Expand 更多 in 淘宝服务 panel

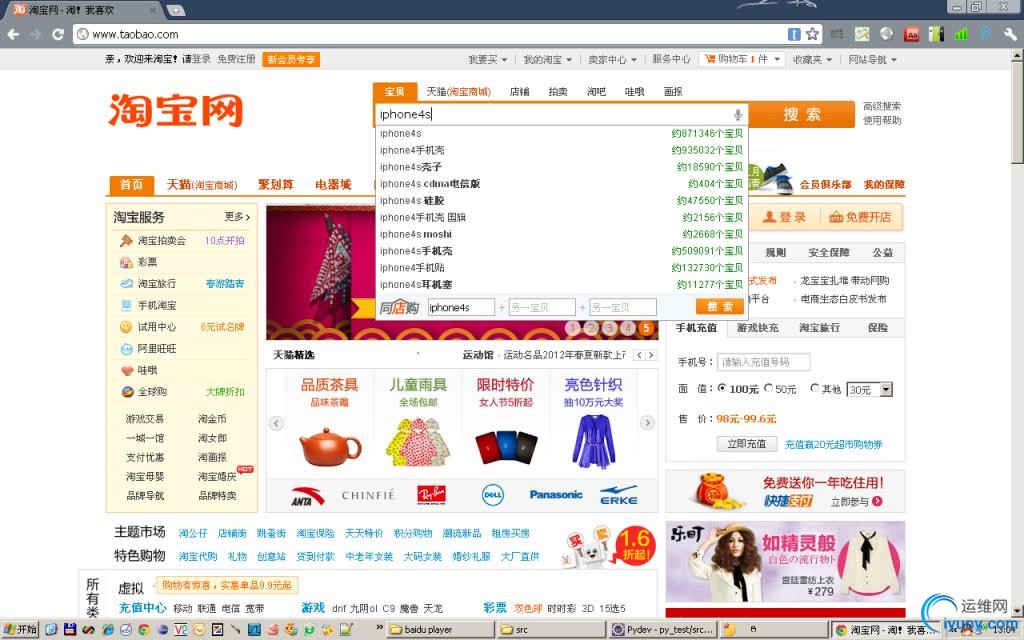236,217
